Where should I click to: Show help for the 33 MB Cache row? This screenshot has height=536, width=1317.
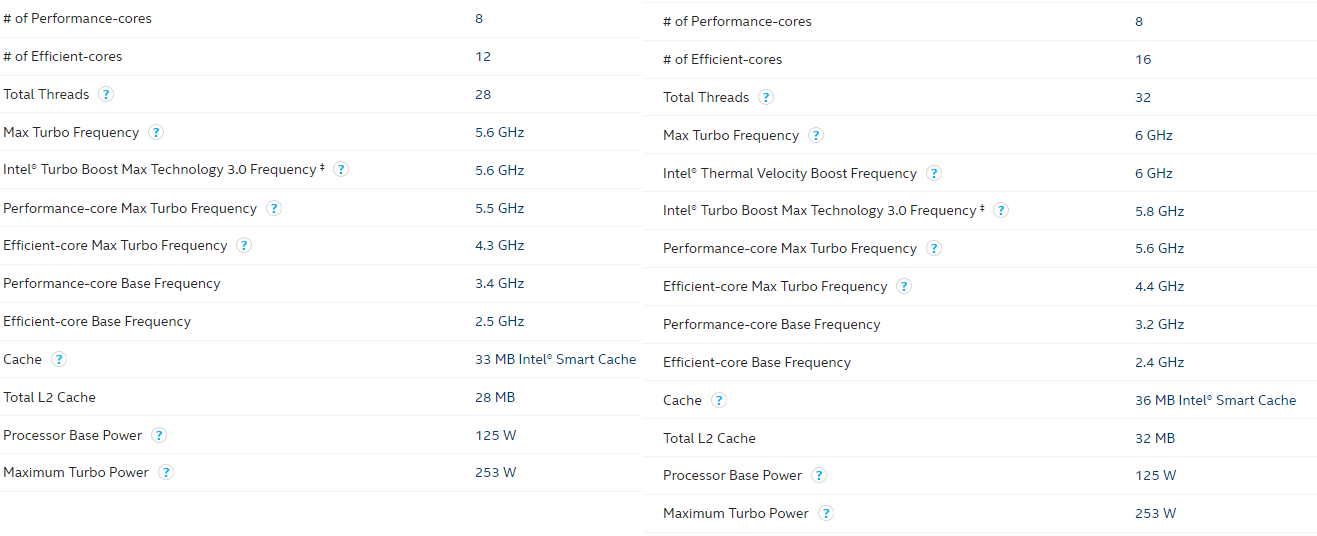pos(59,359)
